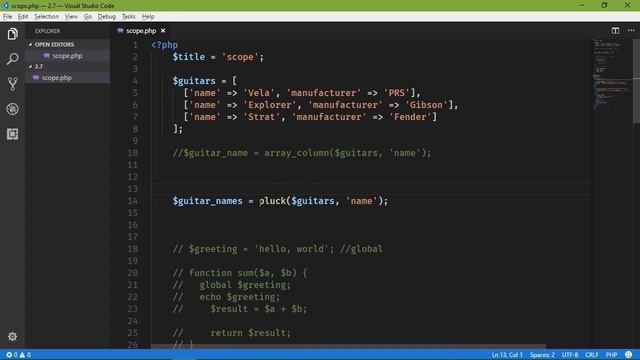Open the Tasks menu

[x=129, y=16]
